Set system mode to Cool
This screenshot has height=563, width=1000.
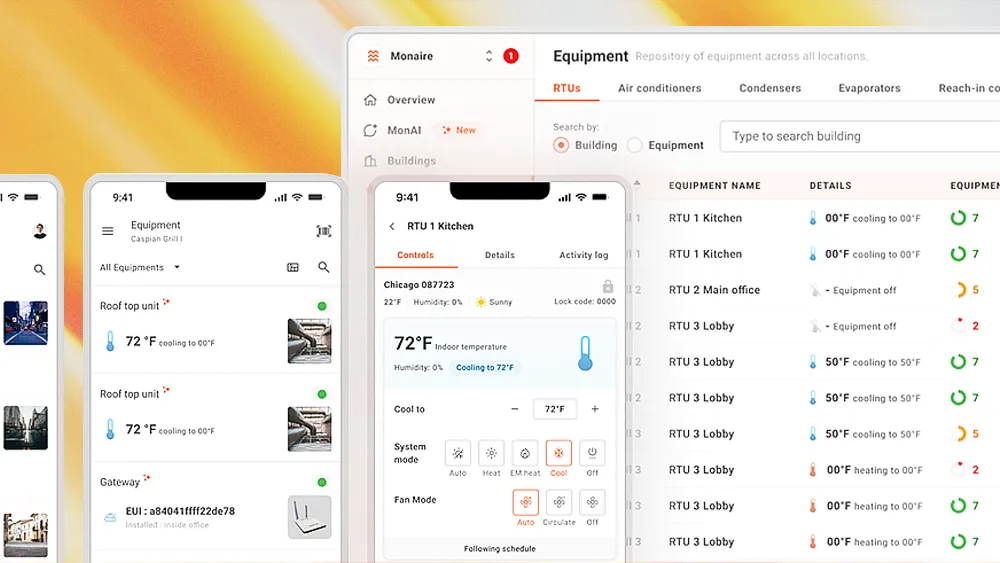tap(559, 453)
